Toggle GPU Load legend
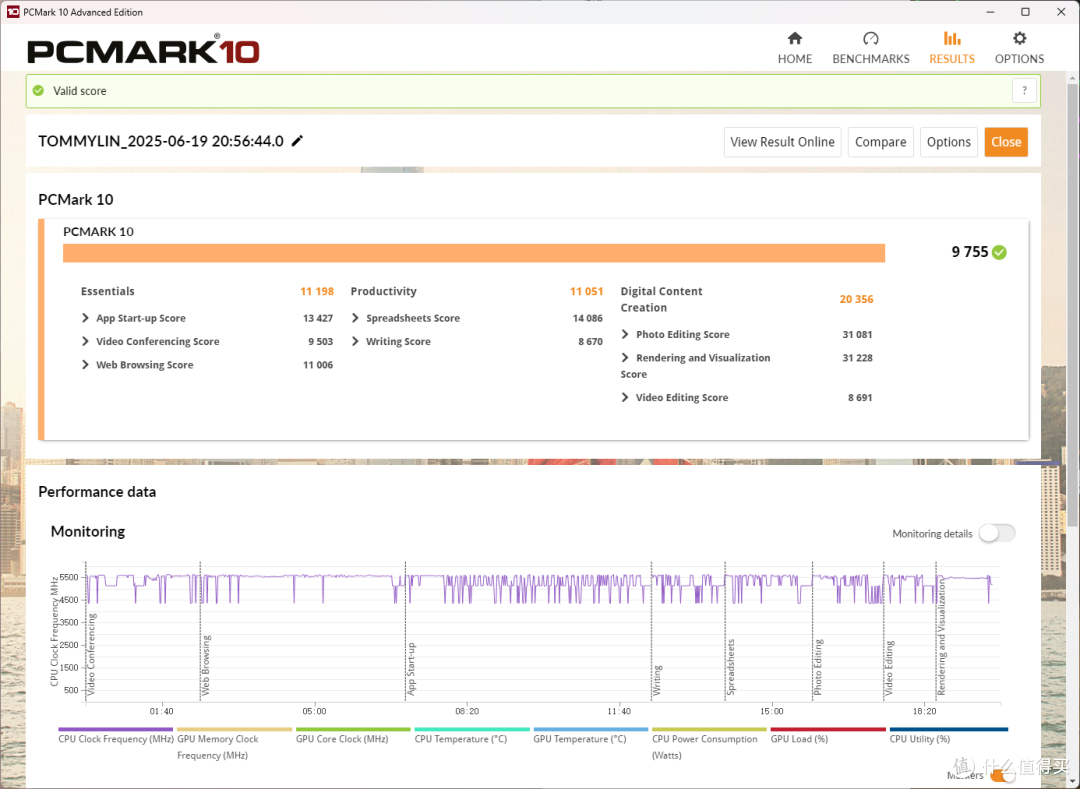 click(x=828, y=735)
